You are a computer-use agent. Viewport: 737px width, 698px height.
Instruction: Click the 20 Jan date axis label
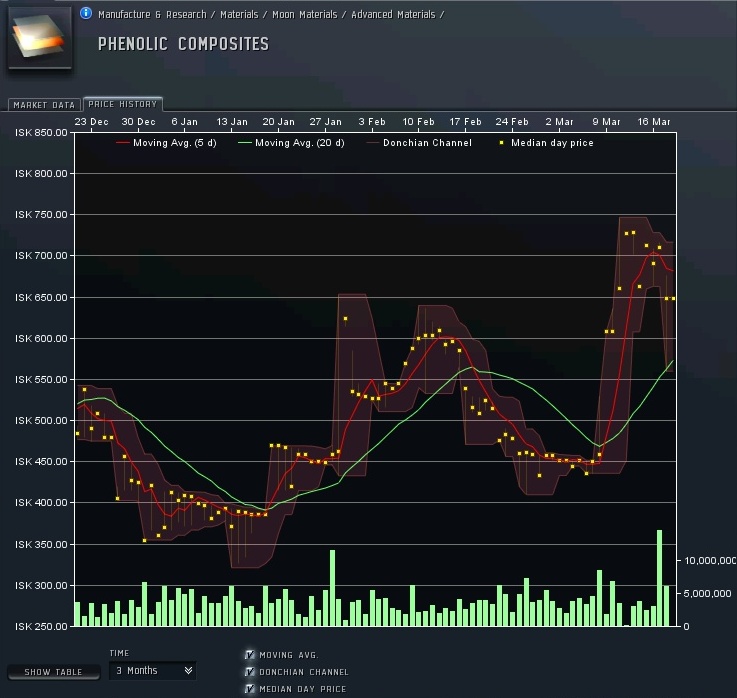pyautogui.click(x=278, y=122)
